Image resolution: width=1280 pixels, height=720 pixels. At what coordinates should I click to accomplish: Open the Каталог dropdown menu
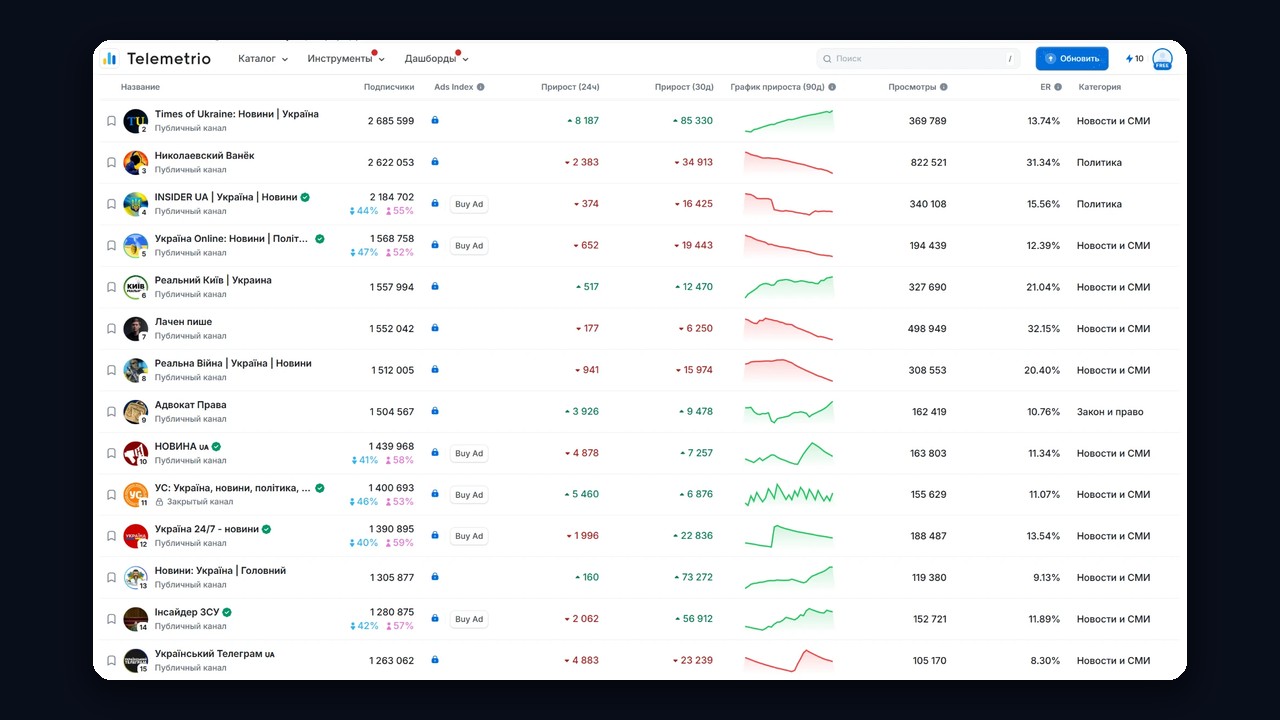(263, 59)
